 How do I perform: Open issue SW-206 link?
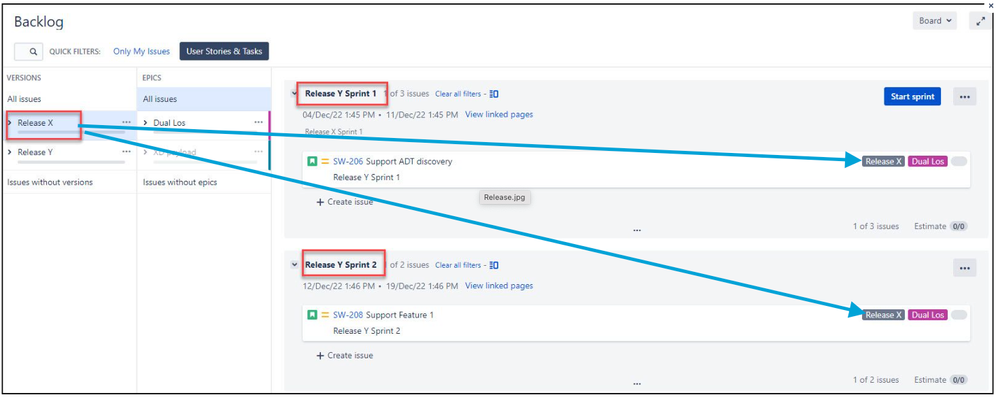click(348, 162)
